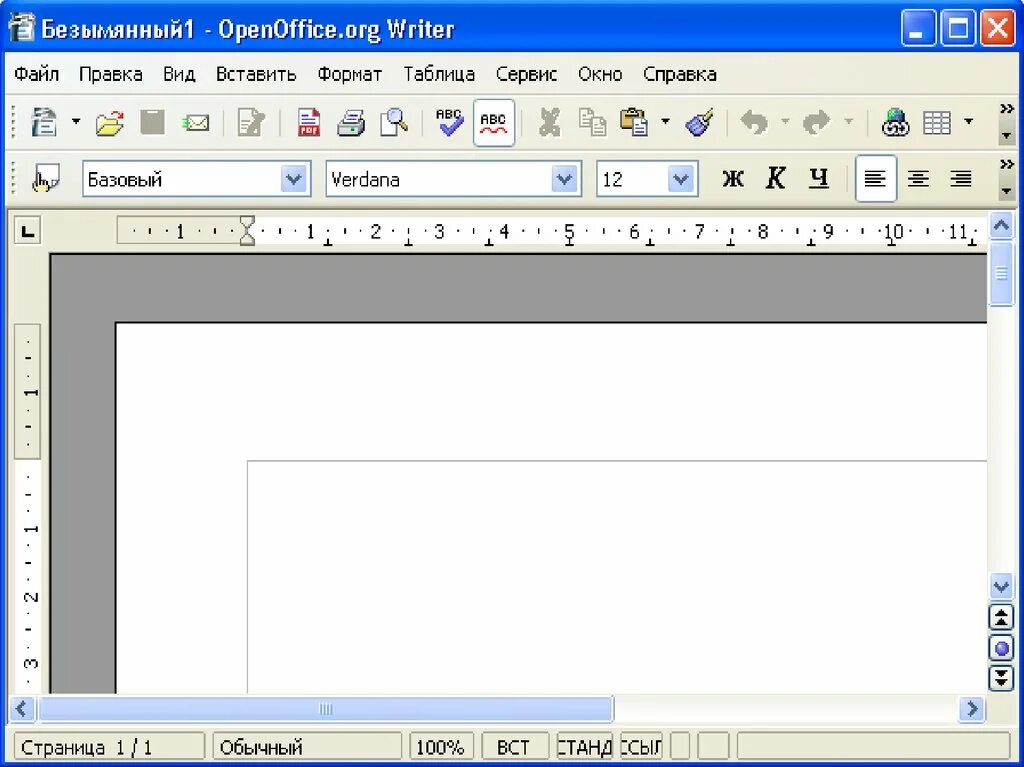Click the Insert Table grid icon

click(x=936, y=123)
